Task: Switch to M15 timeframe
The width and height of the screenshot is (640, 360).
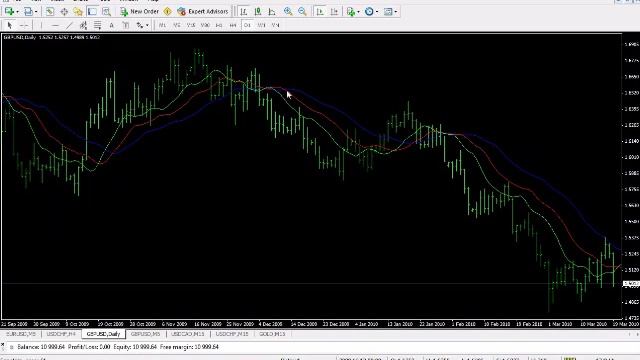Action: 191,25
